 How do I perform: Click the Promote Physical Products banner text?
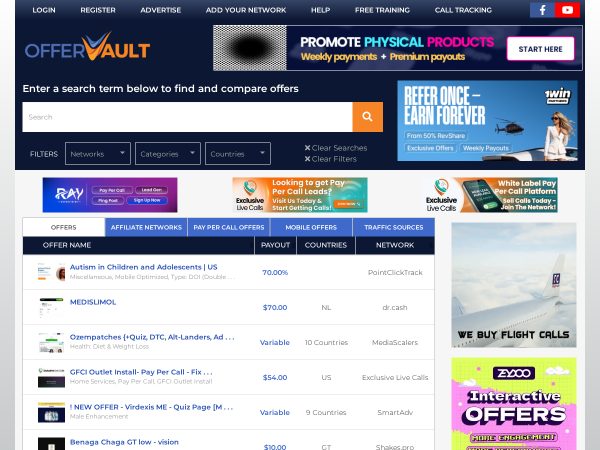pos(397,42)
